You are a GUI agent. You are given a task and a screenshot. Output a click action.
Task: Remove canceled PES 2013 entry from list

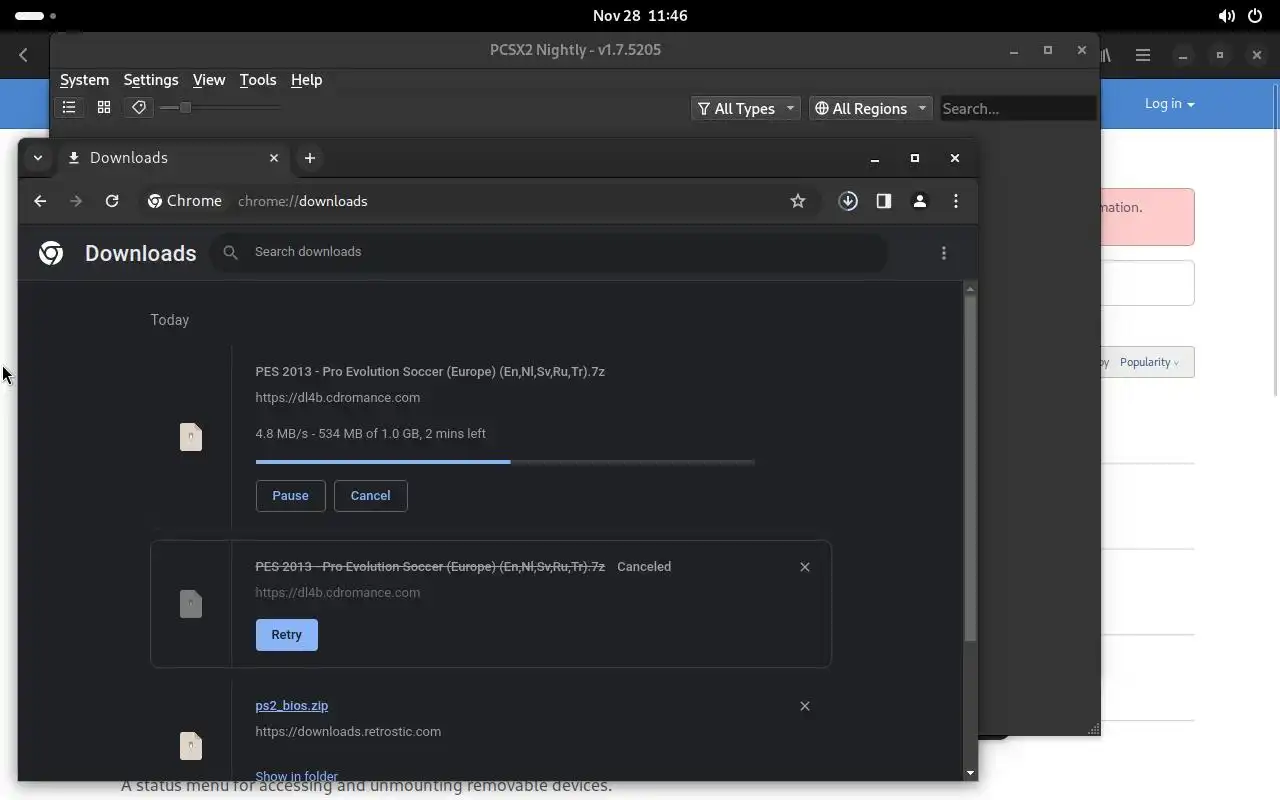[x=805, y=567]
